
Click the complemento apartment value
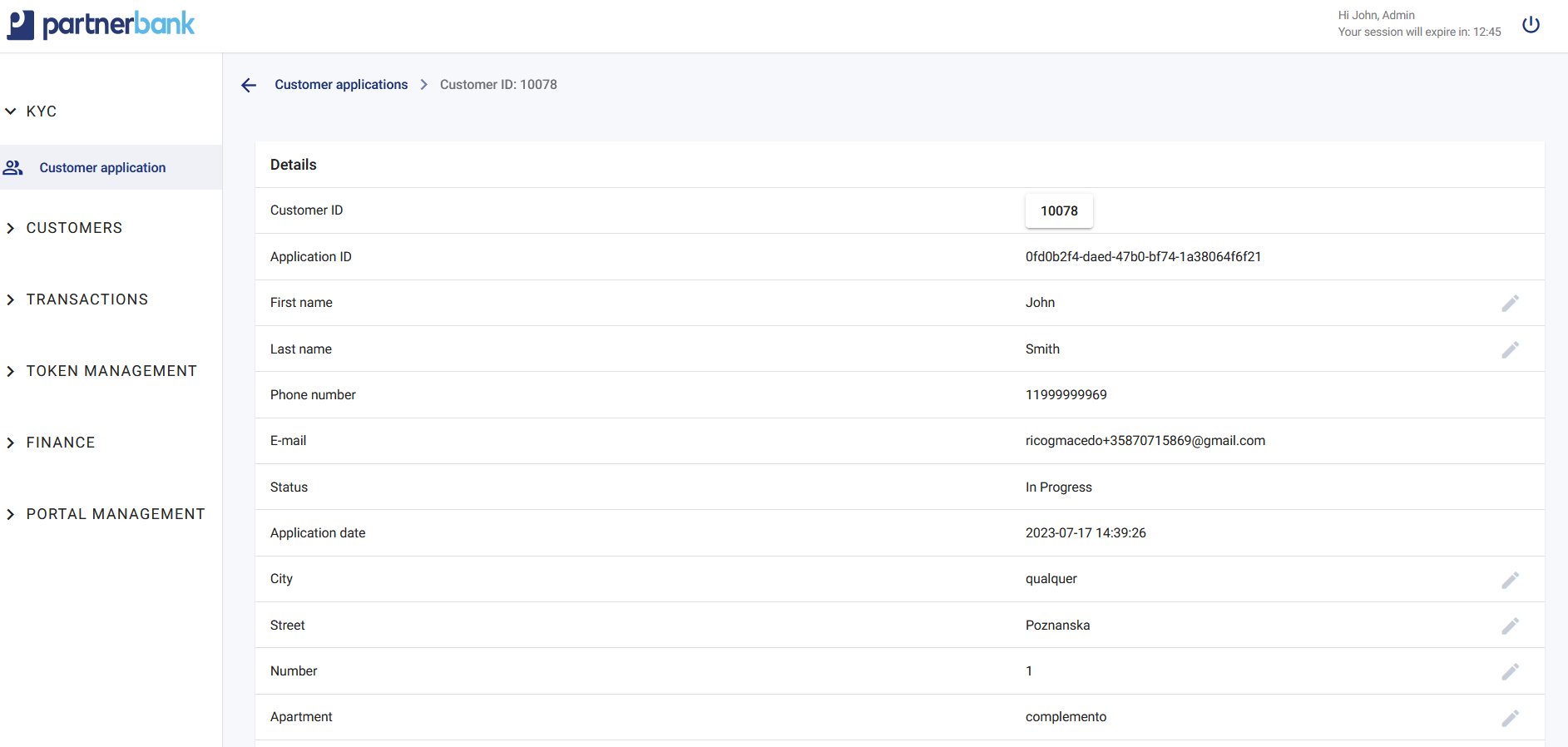1066,717
